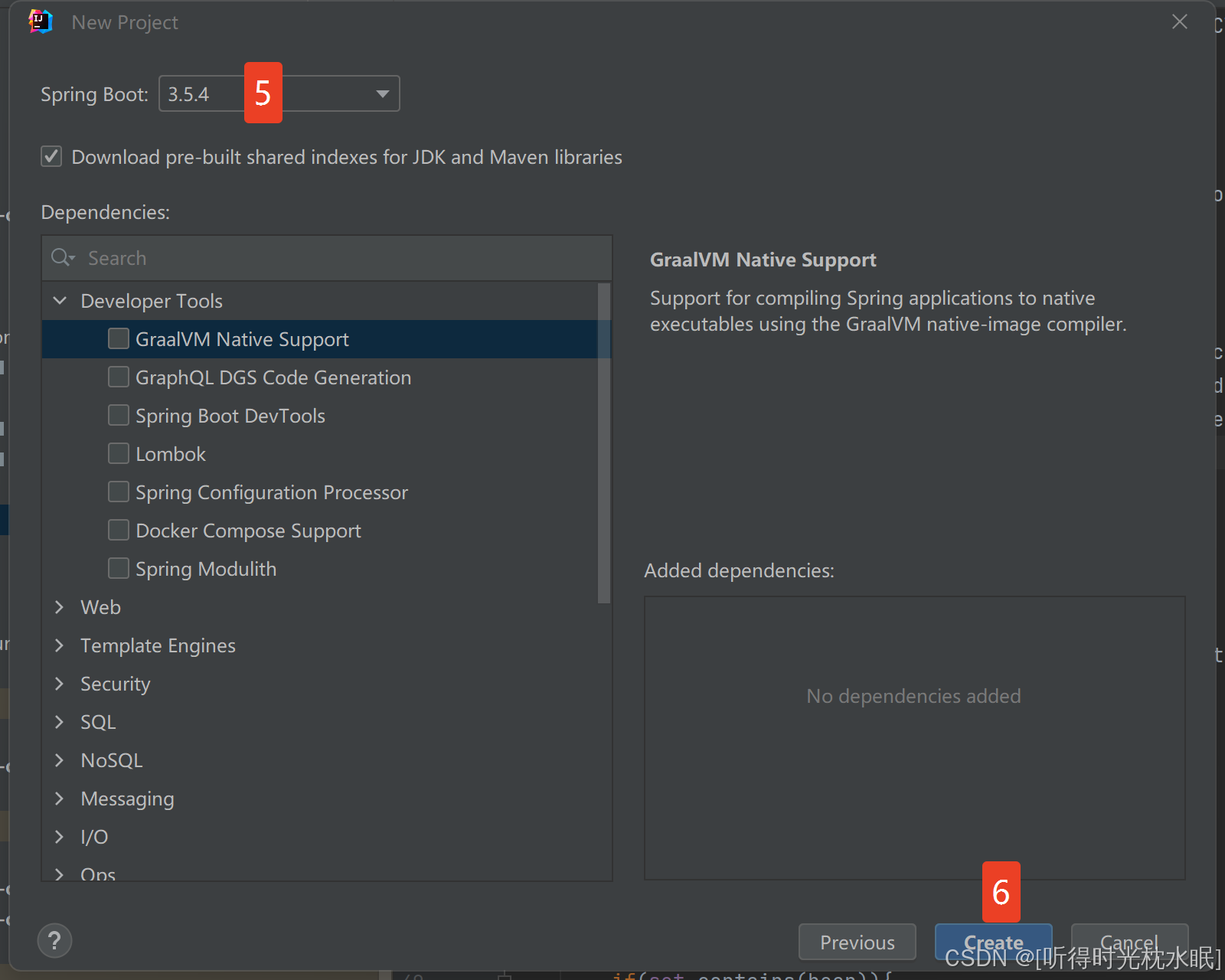Select the Docker Compose Support label

pos(248,531)
